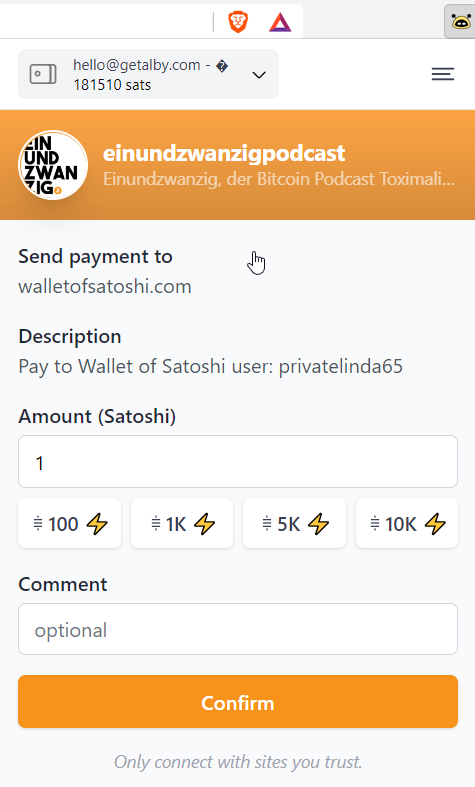
Task: Click the satoshi symbol on 1K button
Action: pos(156,524)
